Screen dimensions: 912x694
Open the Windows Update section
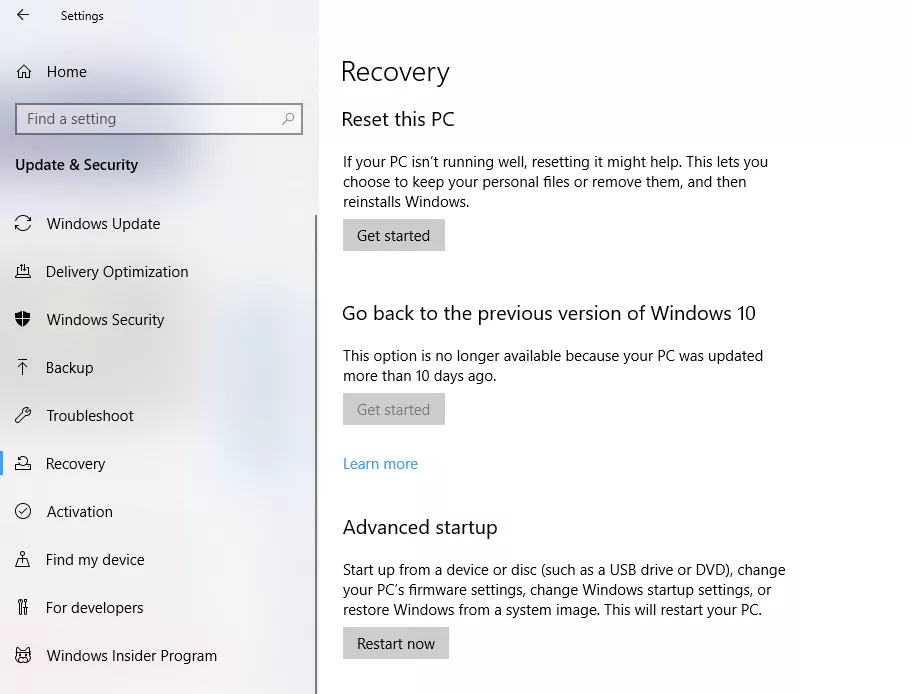[x=103, y=224]
